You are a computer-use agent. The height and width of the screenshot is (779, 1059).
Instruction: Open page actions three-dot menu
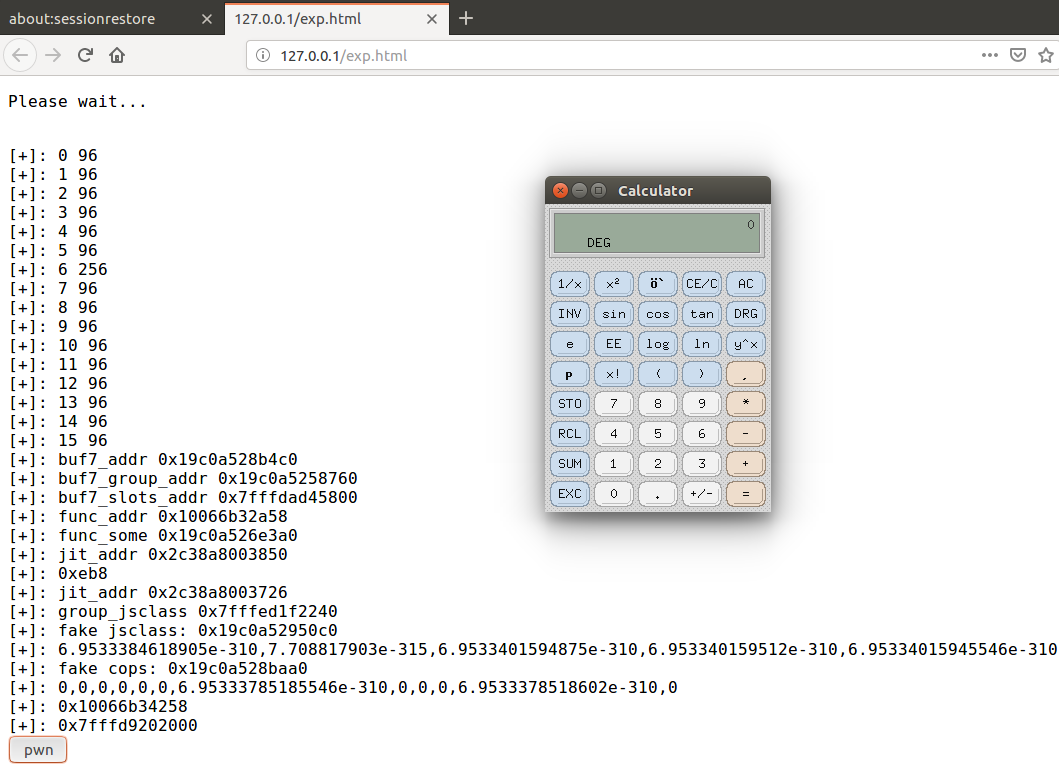pos(989,55)
